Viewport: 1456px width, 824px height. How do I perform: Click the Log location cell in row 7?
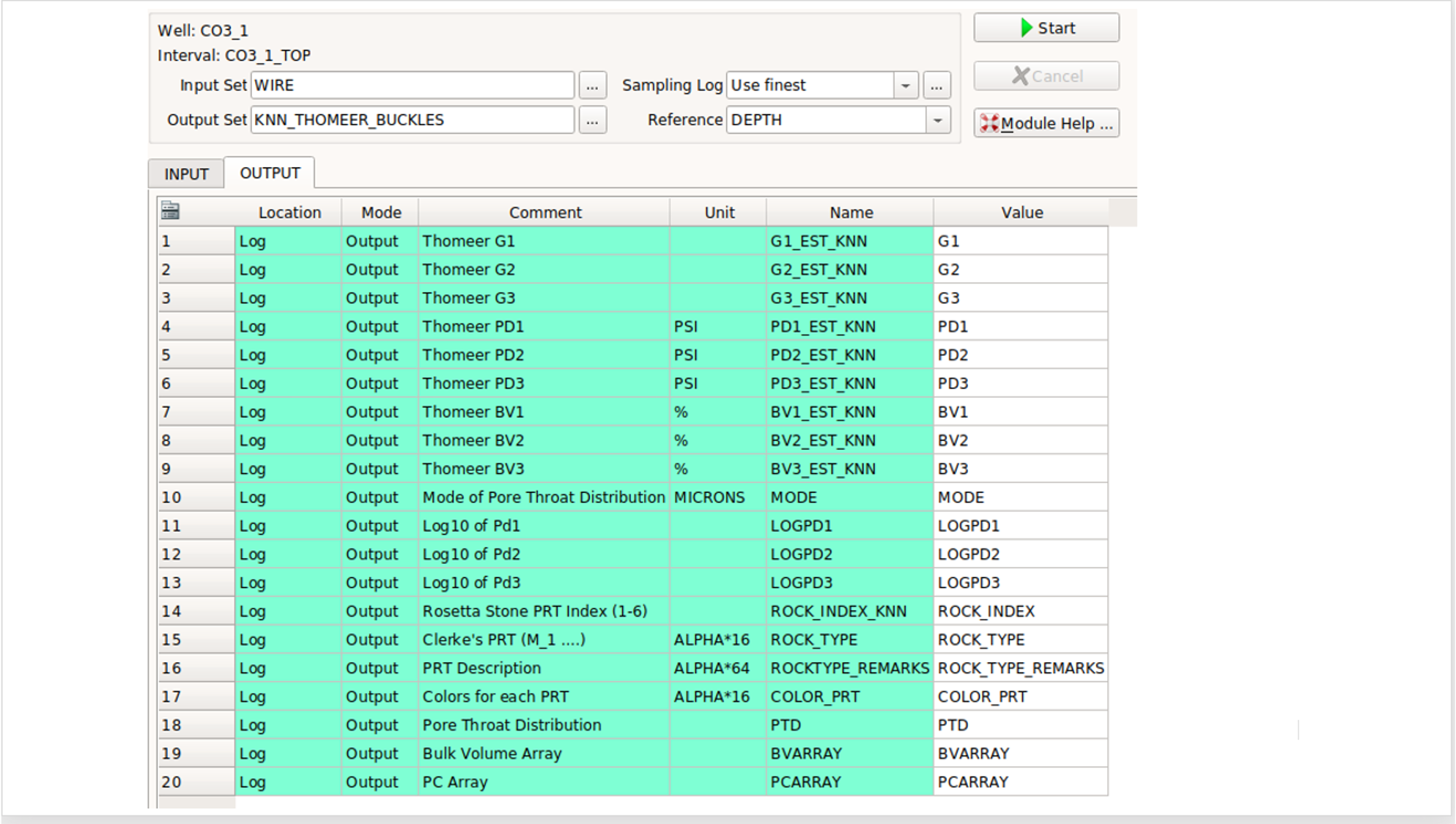click(x=288, y=412)
